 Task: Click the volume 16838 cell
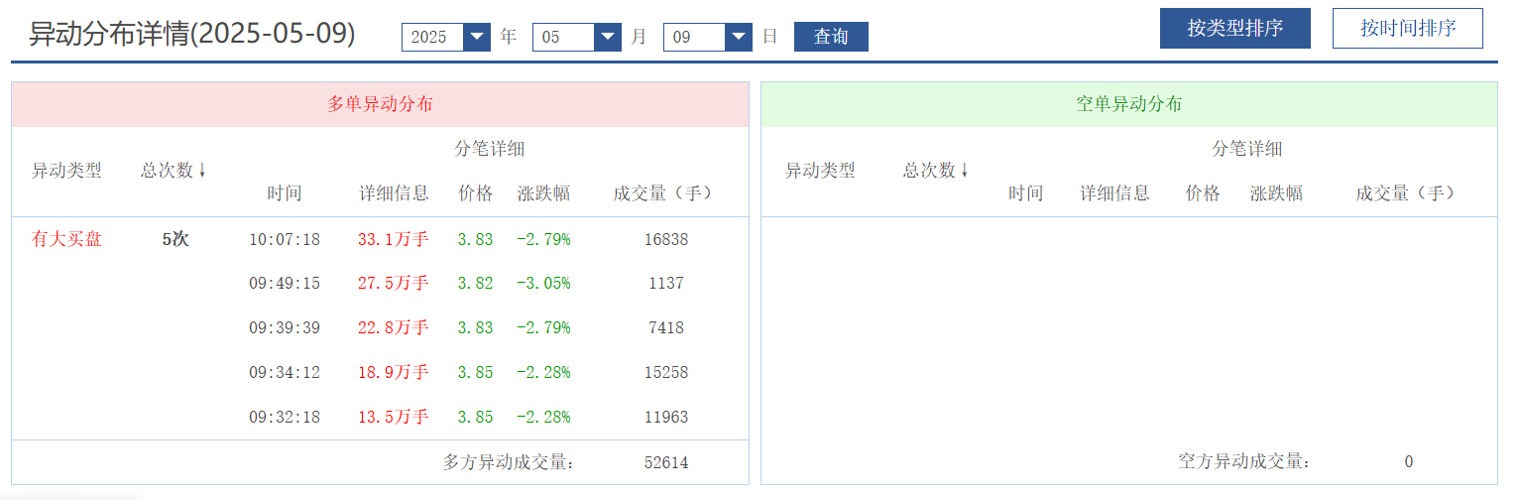tap(666, 239)
